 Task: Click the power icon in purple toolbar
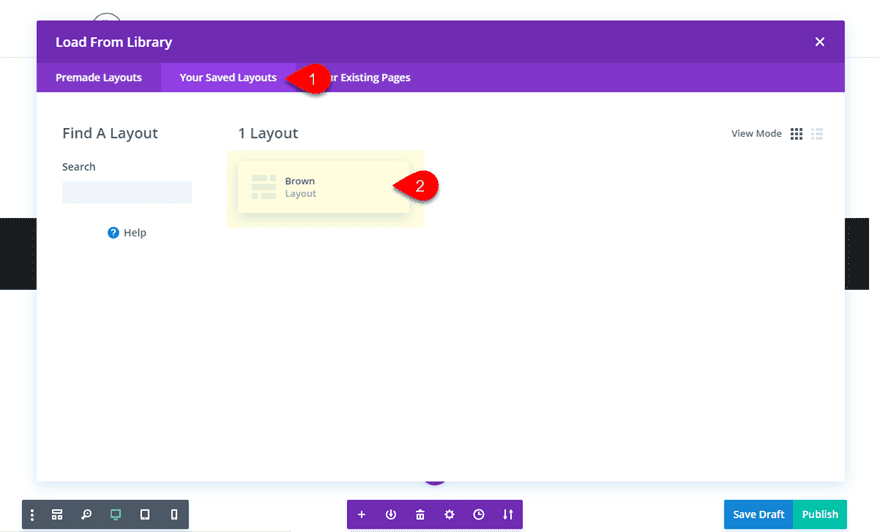[x=391, y=515]
